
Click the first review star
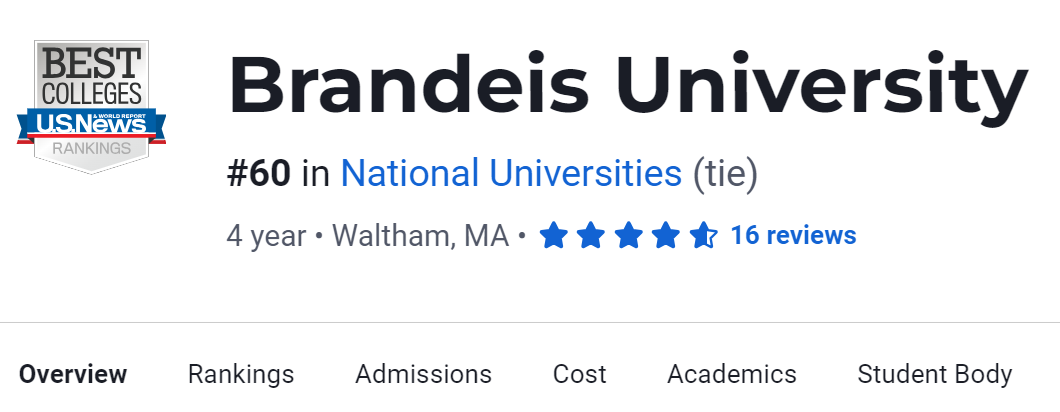554,236
